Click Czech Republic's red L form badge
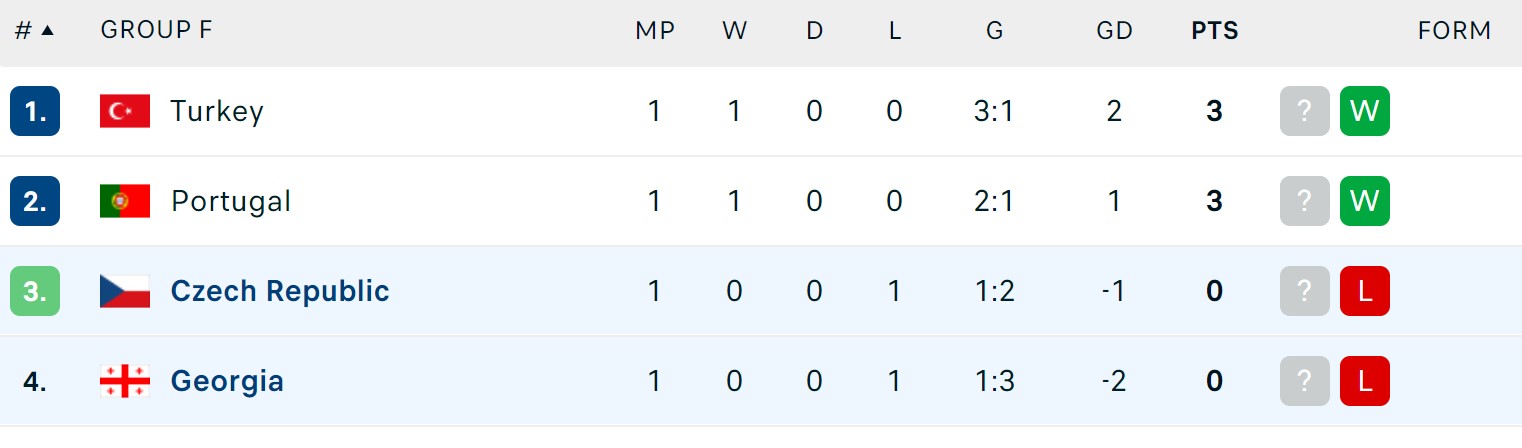The image size is (1522, 448). (x=1365, y=291)
